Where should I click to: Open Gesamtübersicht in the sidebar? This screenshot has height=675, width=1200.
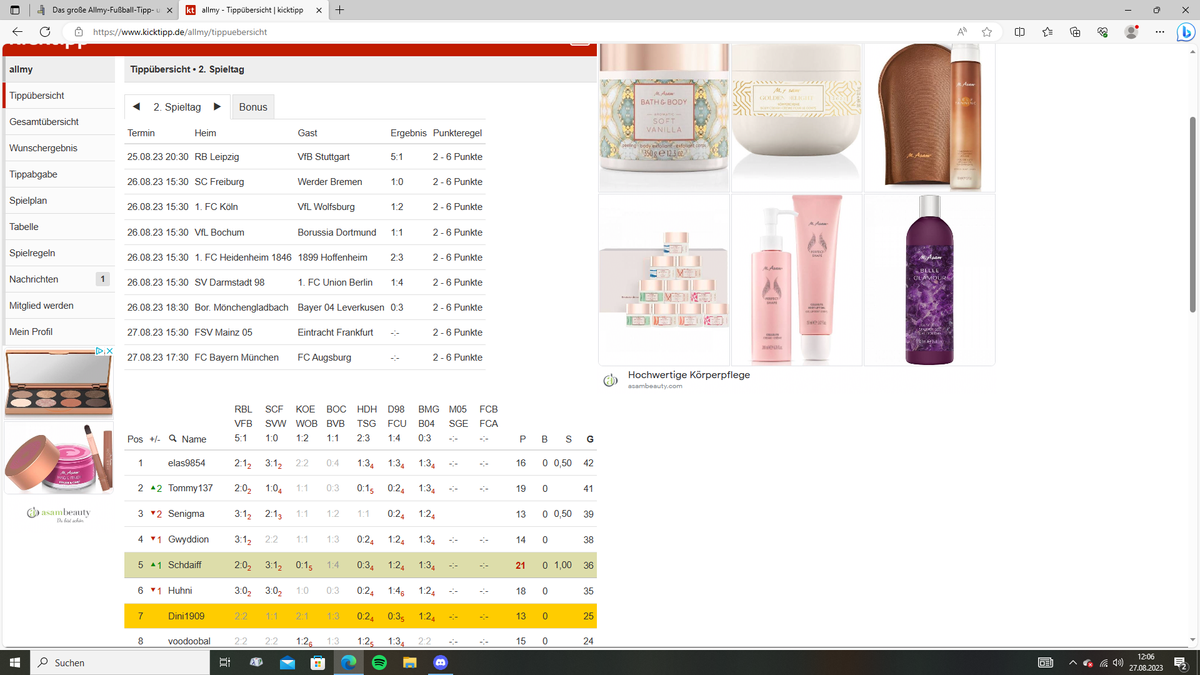coord(58,122)
